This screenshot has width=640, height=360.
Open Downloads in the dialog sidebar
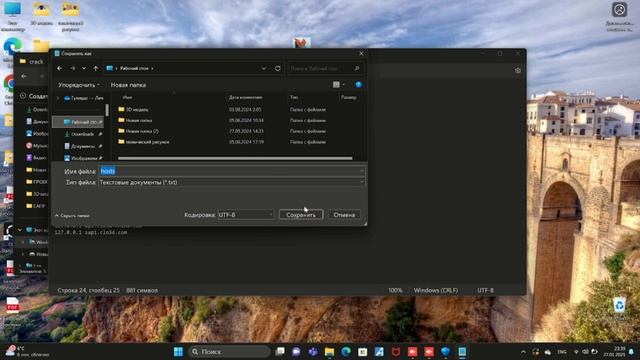coord(83,134)
